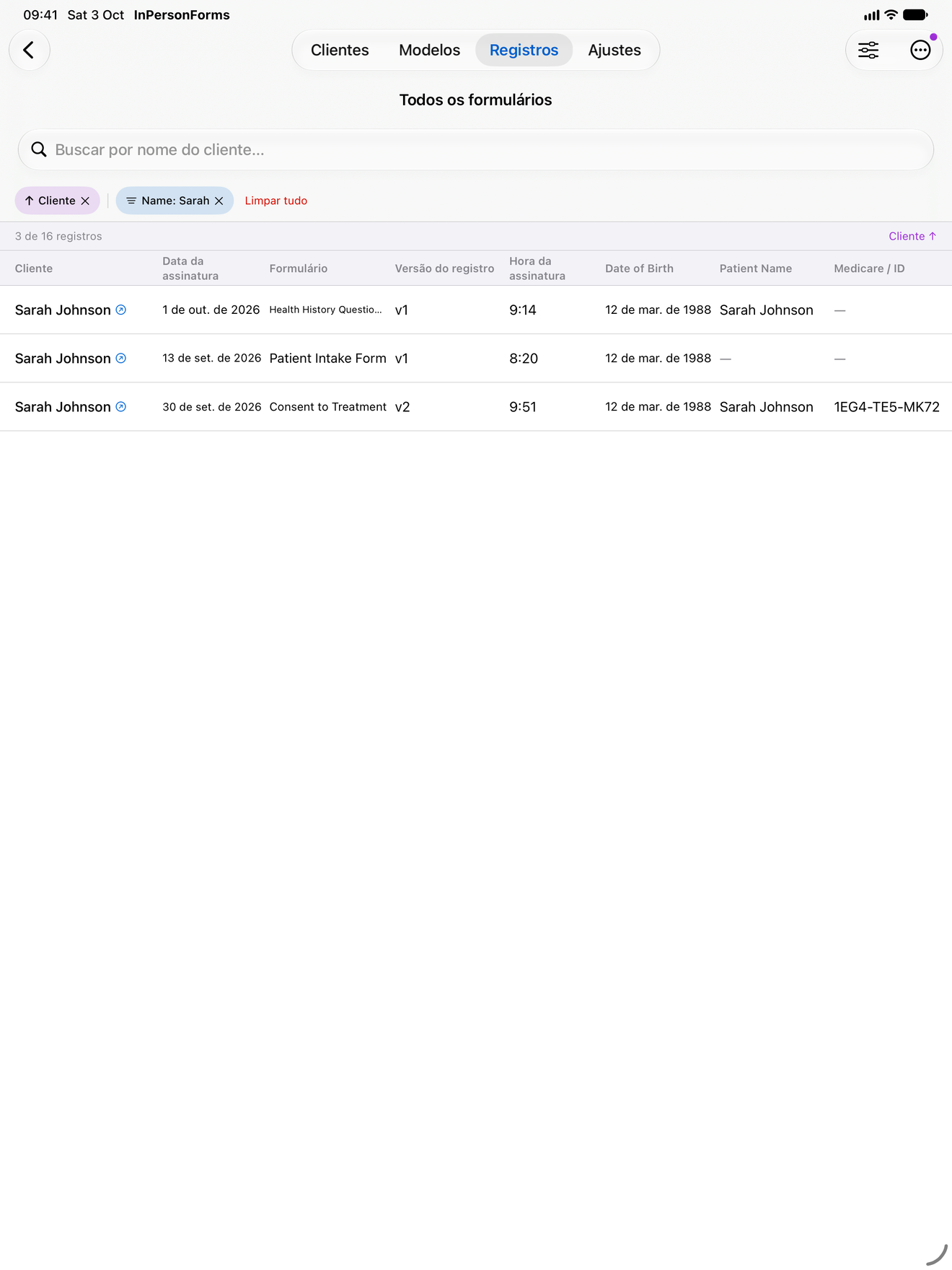Click the date 30 de set. de 2026

point(212,407)
